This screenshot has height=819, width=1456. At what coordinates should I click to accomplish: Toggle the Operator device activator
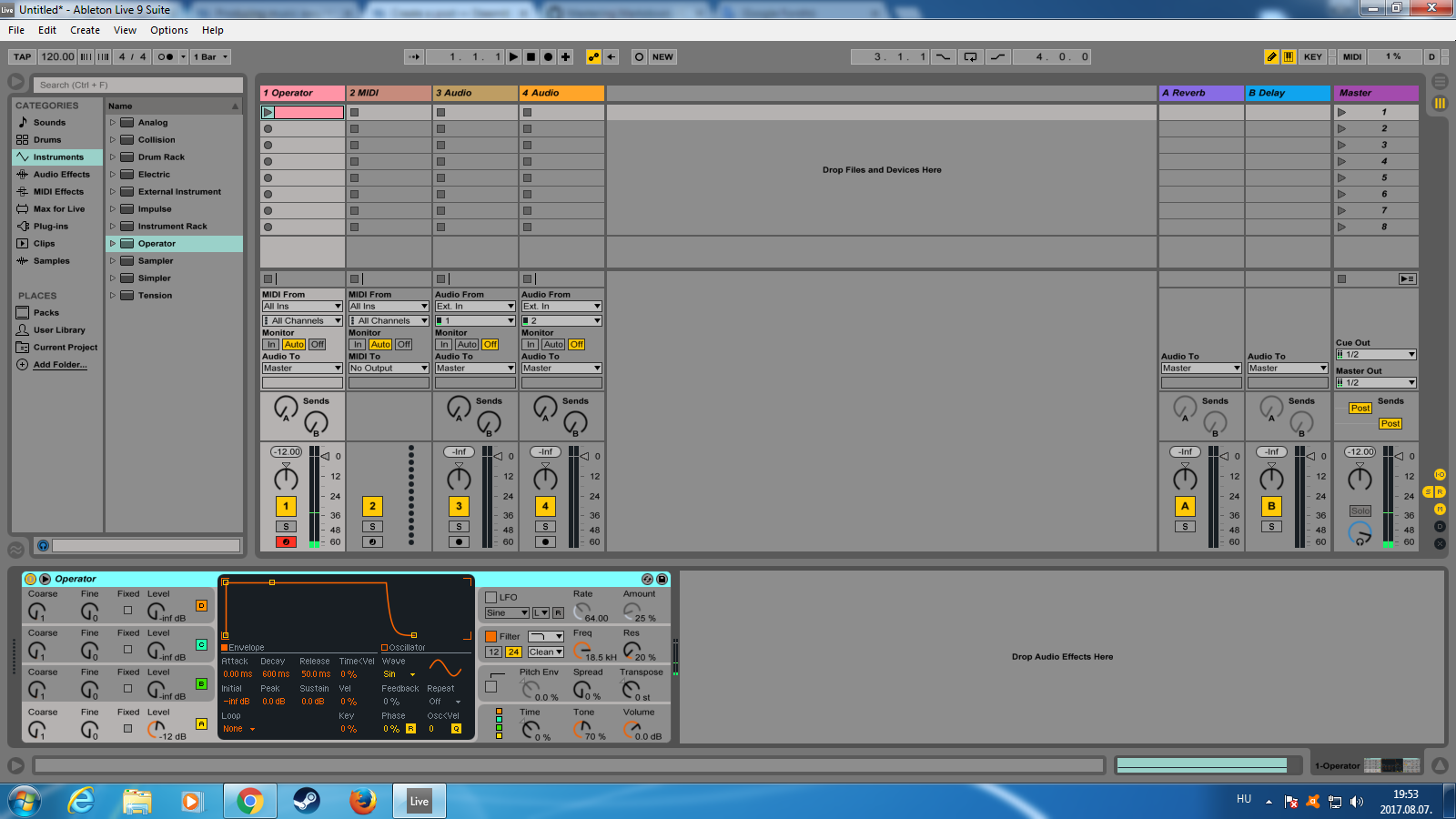(30, 579)
